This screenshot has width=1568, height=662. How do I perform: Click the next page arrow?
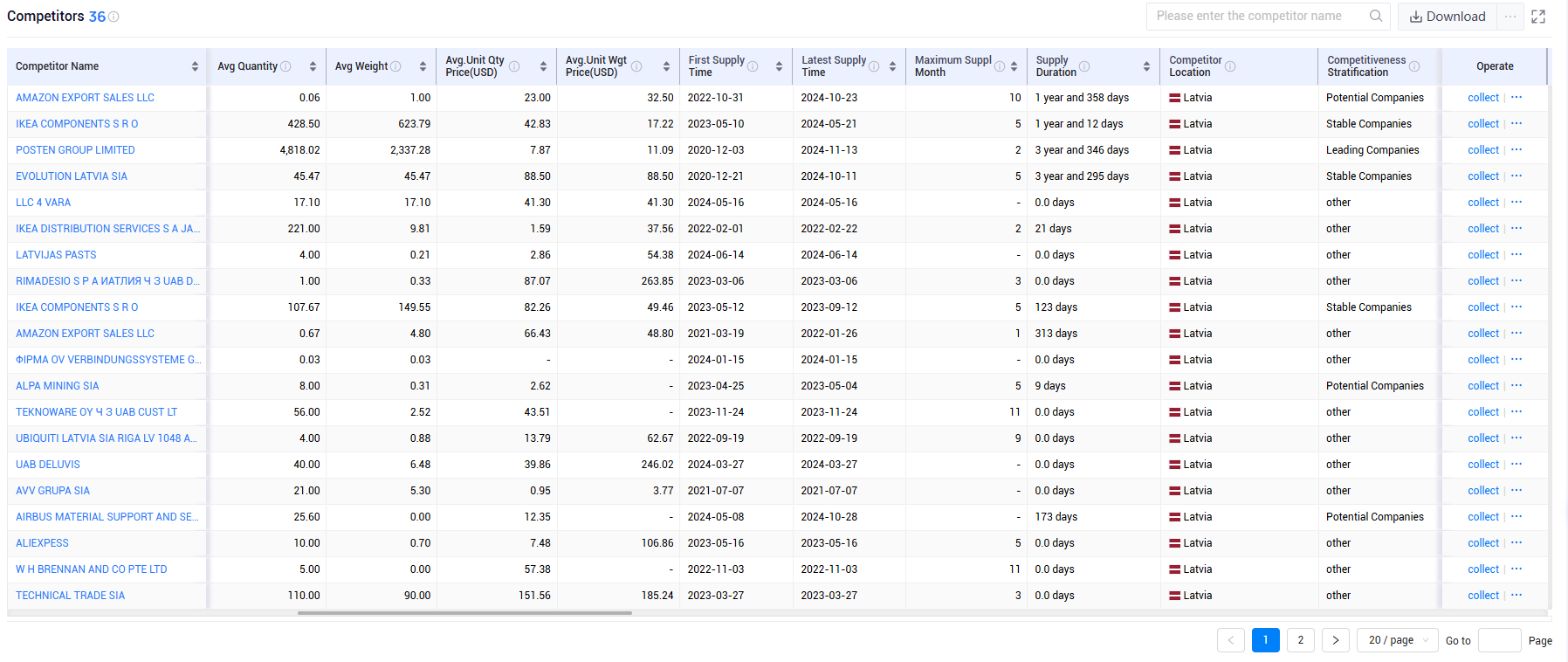[1336, 640]
